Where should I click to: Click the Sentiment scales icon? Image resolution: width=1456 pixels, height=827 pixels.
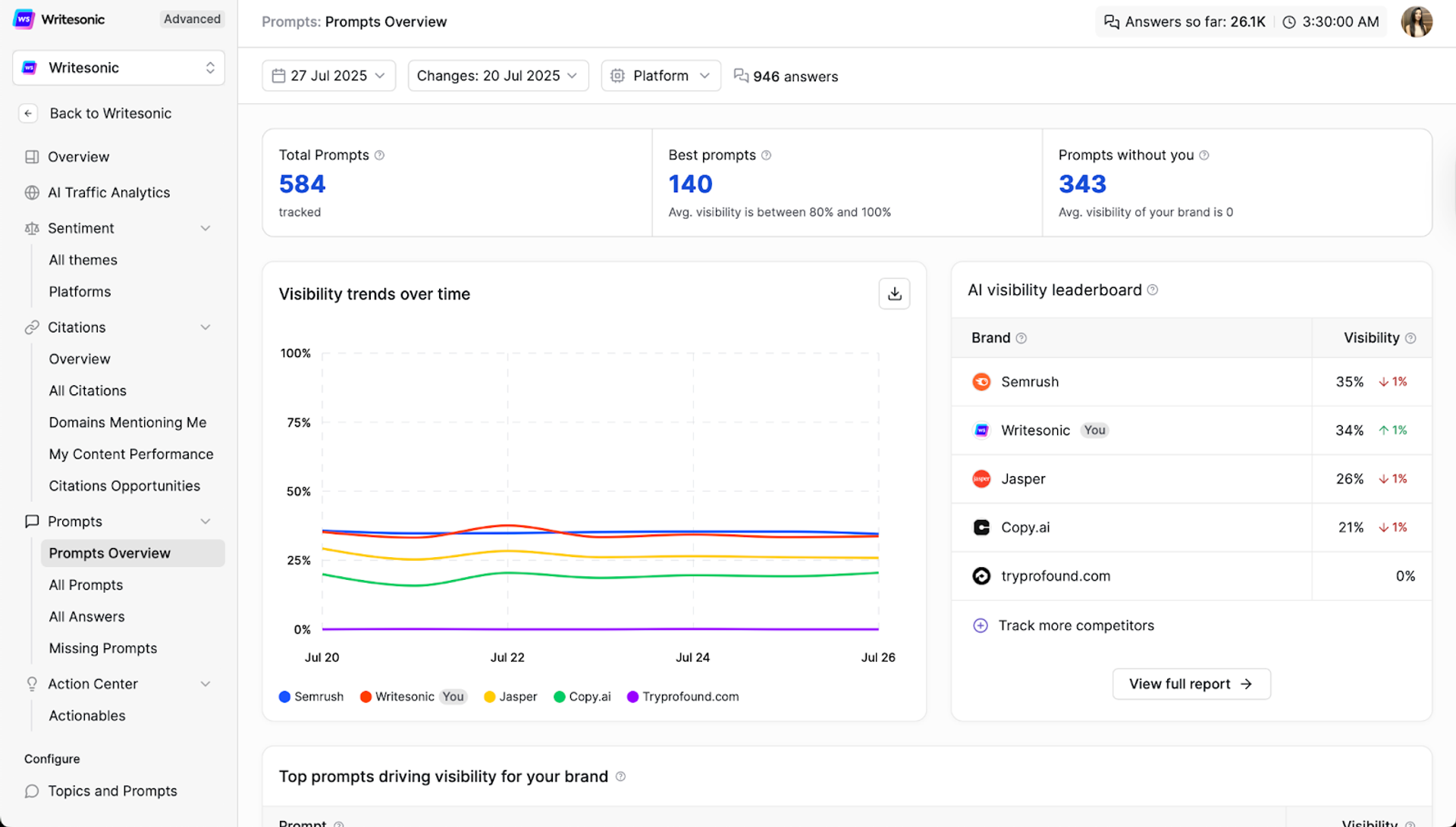32,228
